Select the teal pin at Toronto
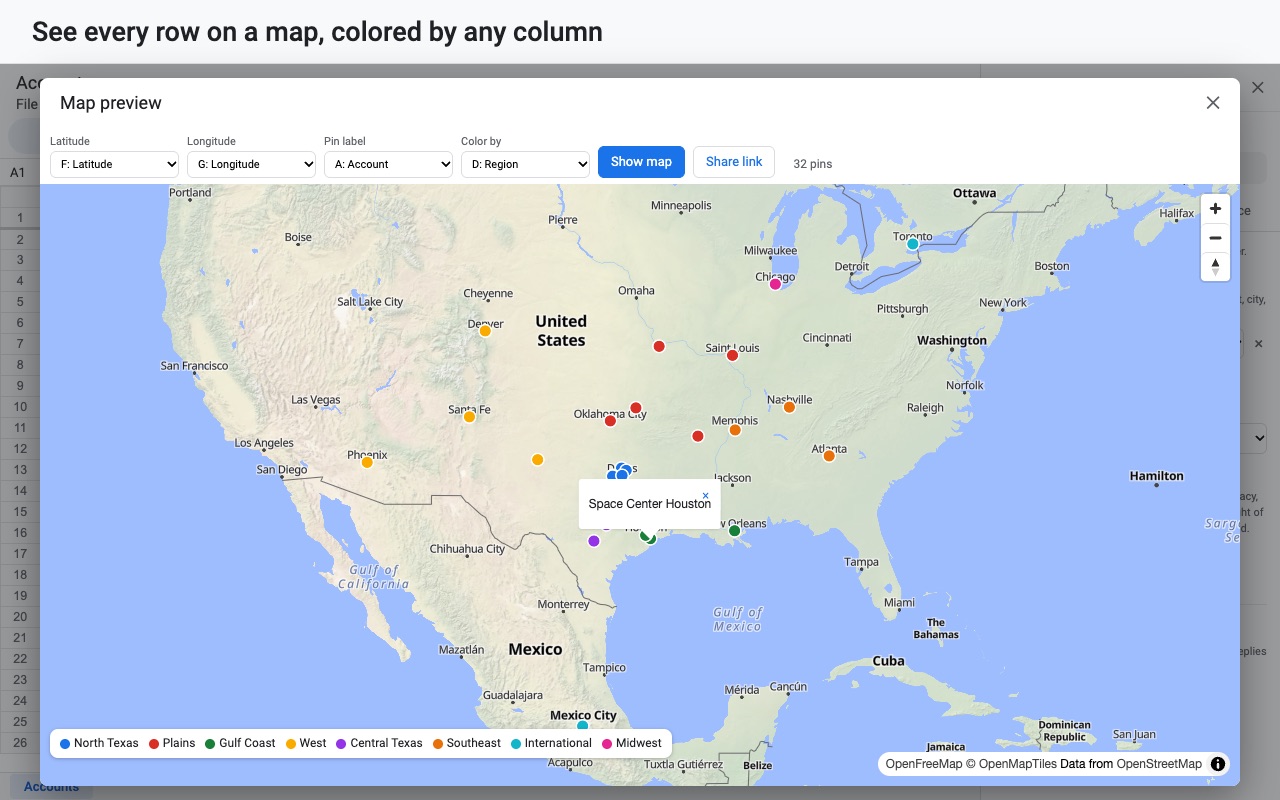This screenshot has width=1280, height=800. click(x=912, y=244)
